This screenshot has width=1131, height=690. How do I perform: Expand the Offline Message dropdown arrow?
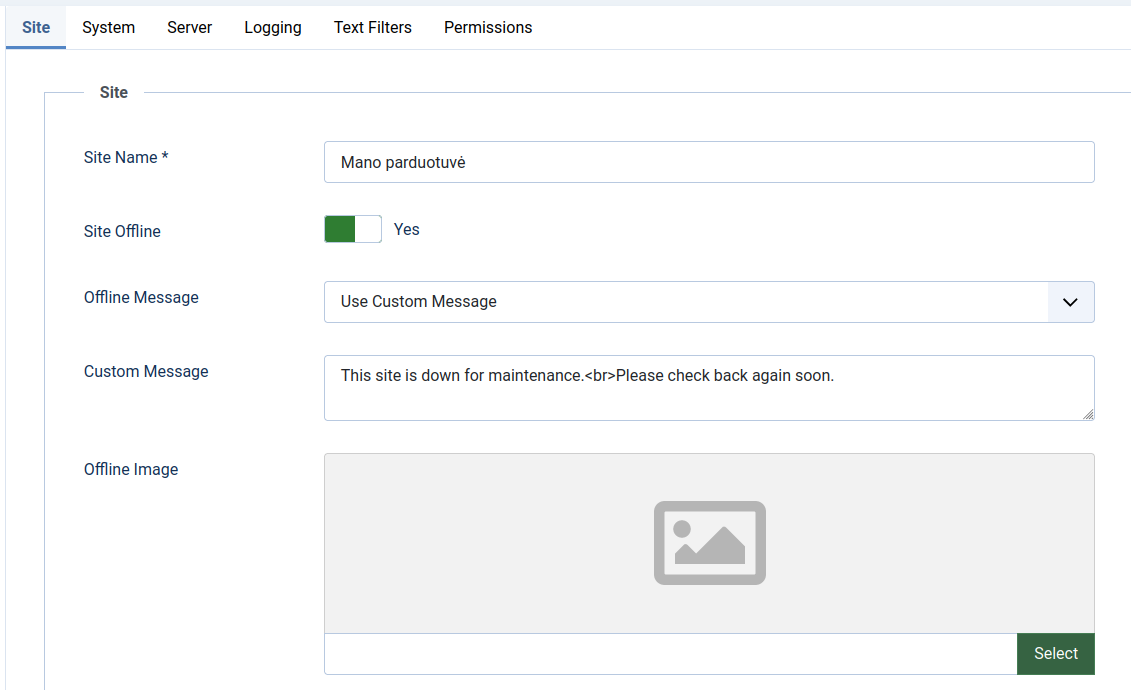[x=1070, y=302]
